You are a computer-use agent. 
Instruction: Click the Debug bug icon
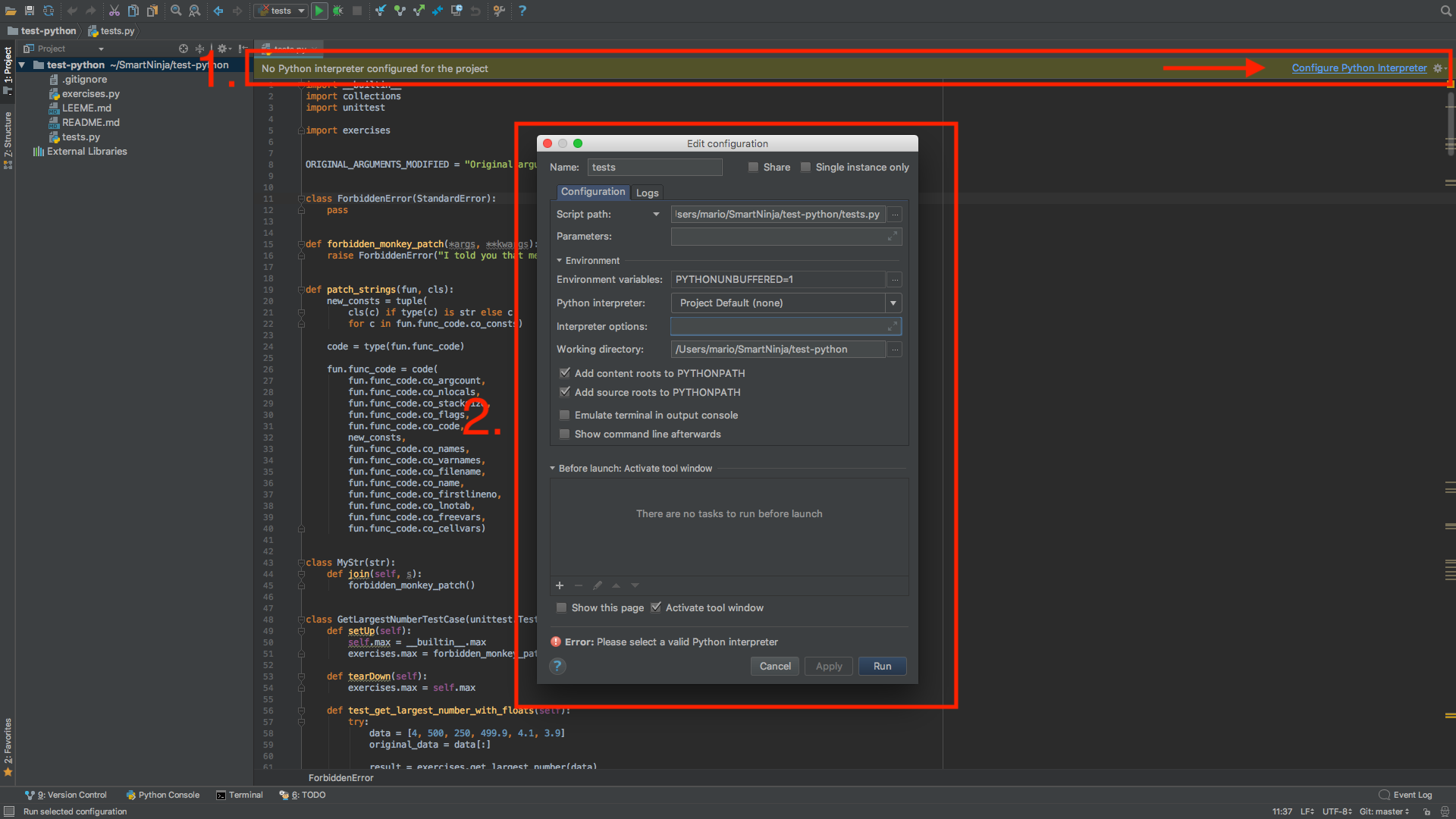338,11
